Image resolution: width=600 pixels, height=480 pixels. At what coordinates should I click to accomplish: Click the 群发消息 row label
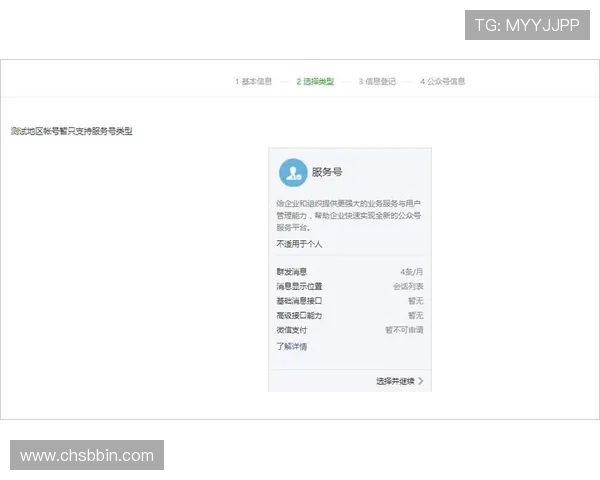[x=292, y=272]
